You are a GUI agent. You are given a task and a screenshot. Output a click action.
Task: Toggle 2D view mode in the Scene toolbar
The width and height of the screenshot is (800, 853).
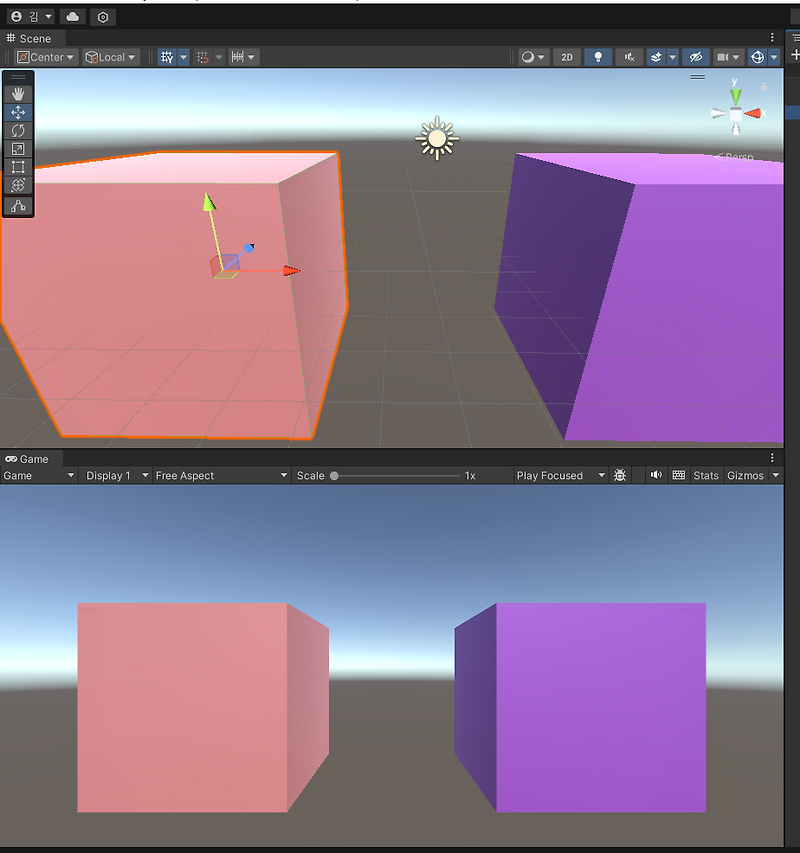[x=566, y=57]
